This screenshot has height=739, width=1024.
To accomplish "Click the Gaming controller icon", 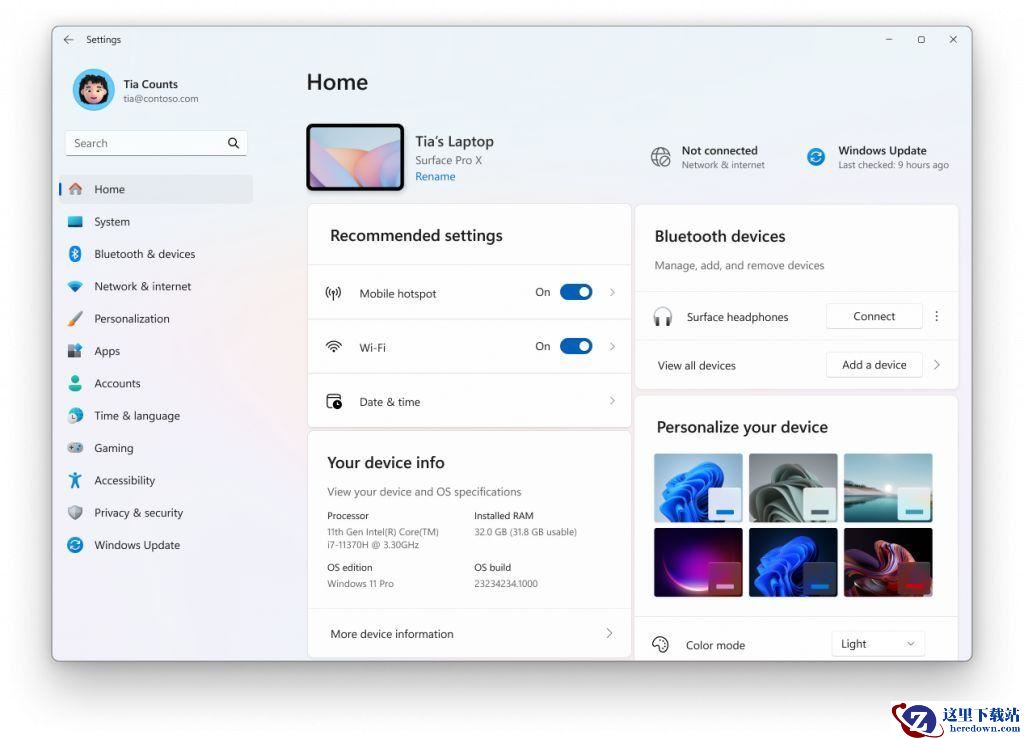I will coord(75,448).
